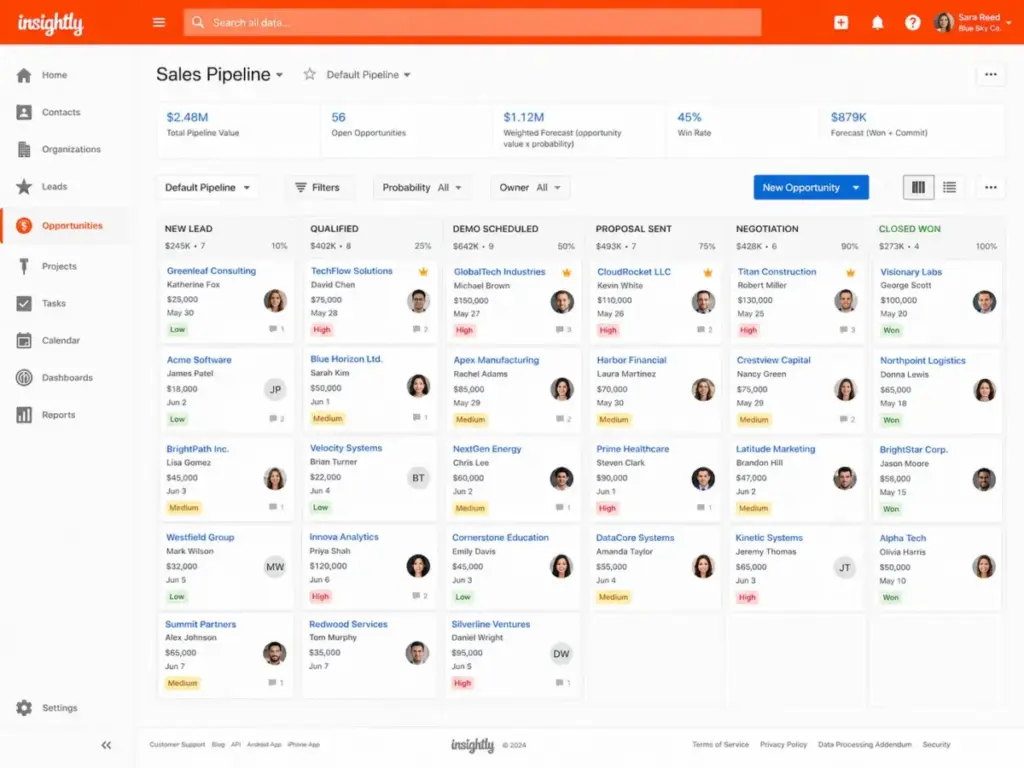Screen dimensions: 1024x768
Task: Click in the Search all data field
Action: (472, 22)
